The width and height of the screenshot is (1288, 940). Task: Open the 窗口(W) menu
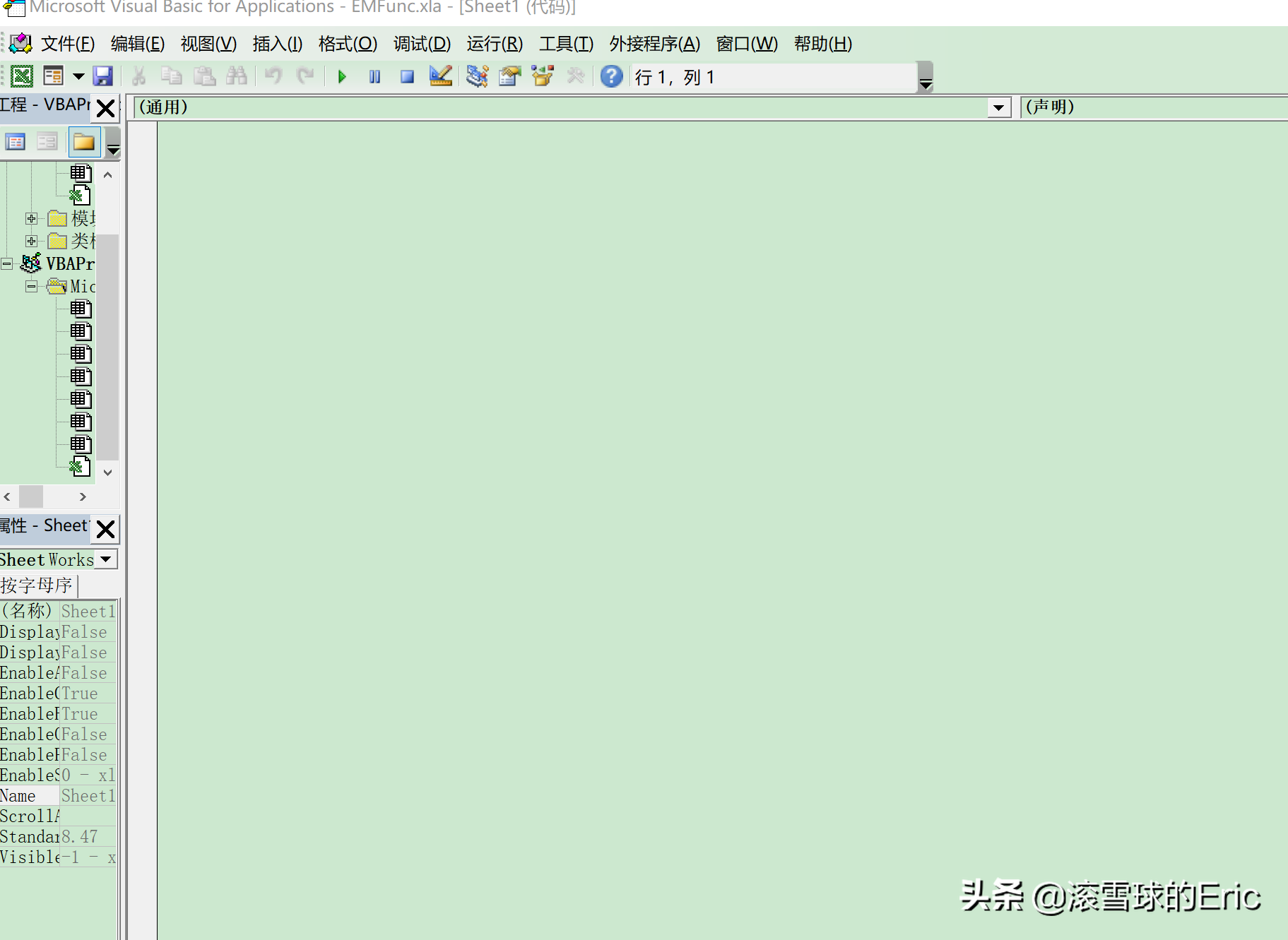point(747,44)
